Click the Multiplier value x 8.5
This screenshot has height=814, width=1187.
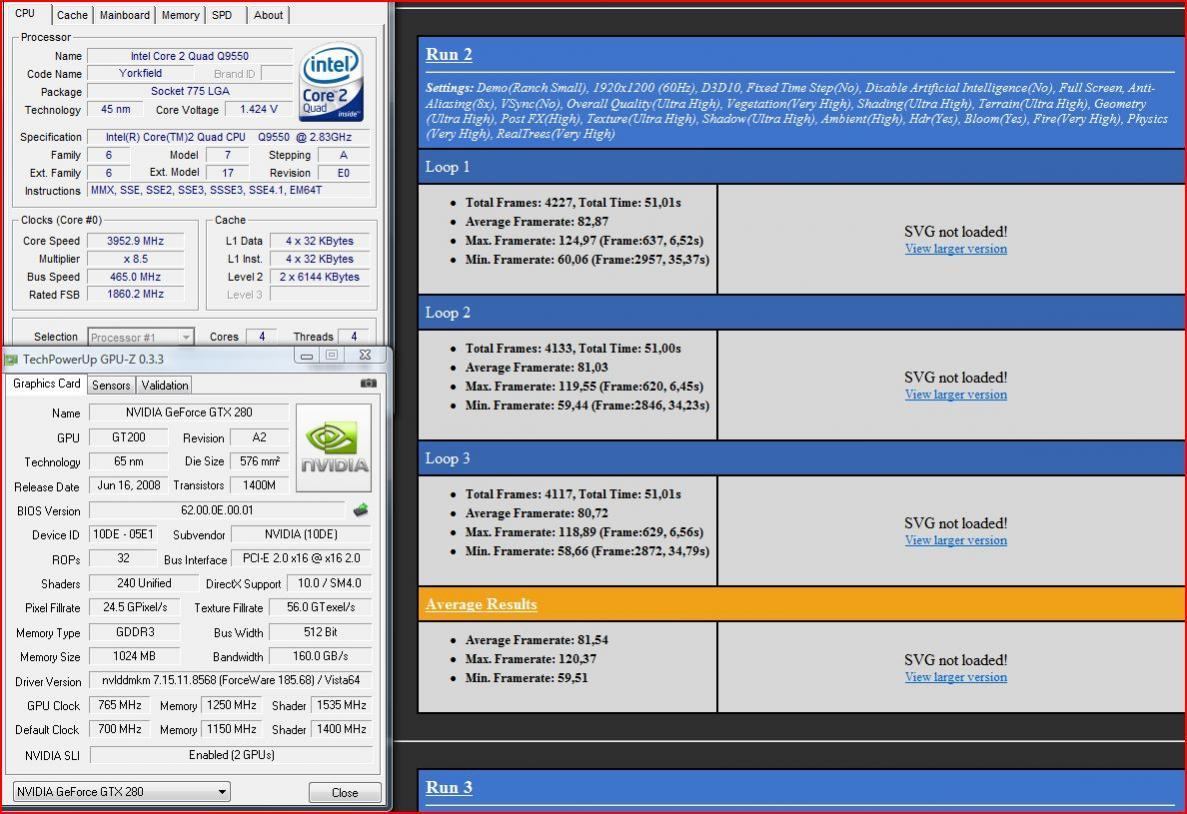click(x=135, y=258)
